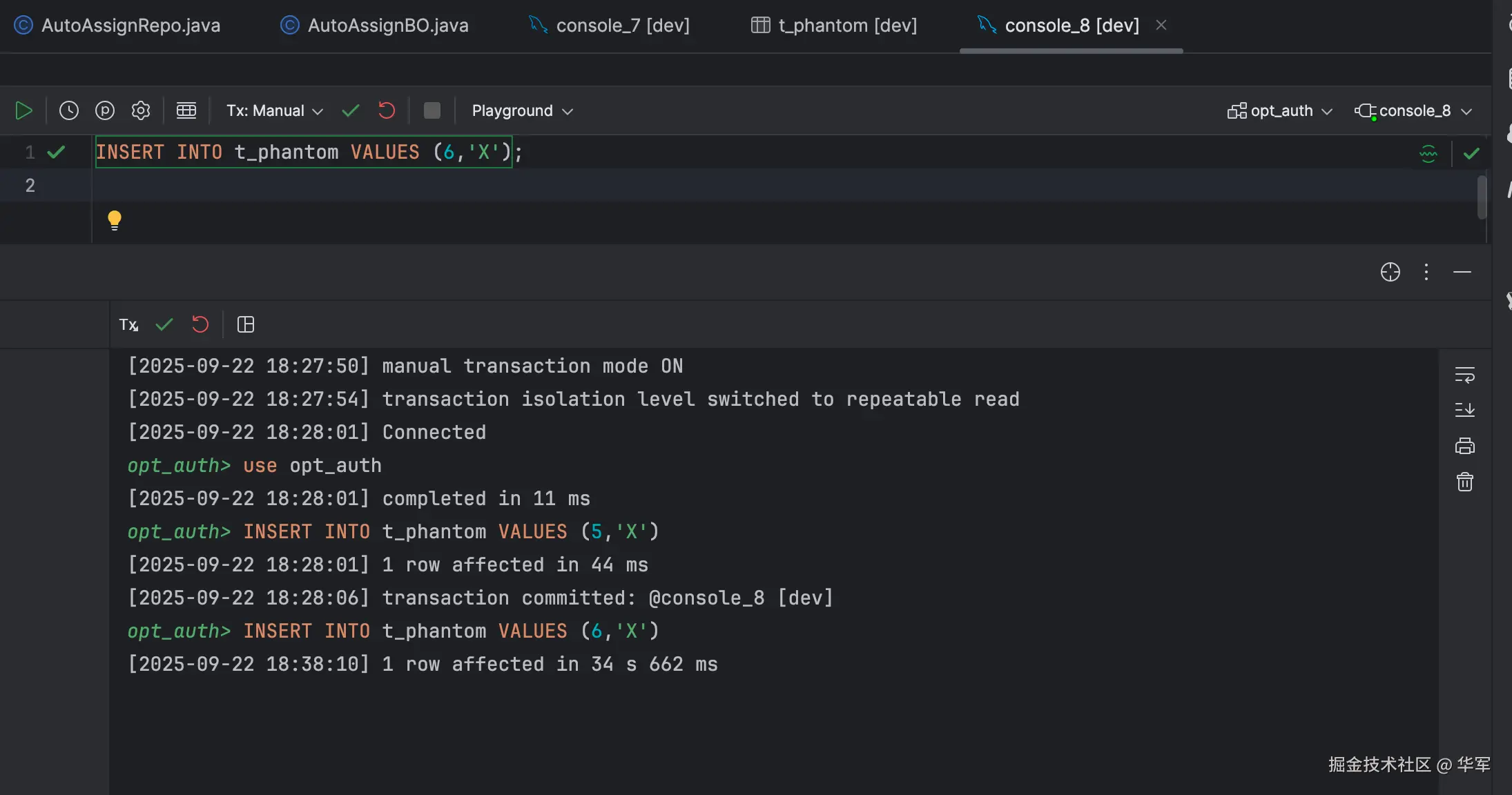The width and height of the screenshot is (1512, 795).
Task: Toggle scroll to end of output
Action: (x=1464, y=410)
